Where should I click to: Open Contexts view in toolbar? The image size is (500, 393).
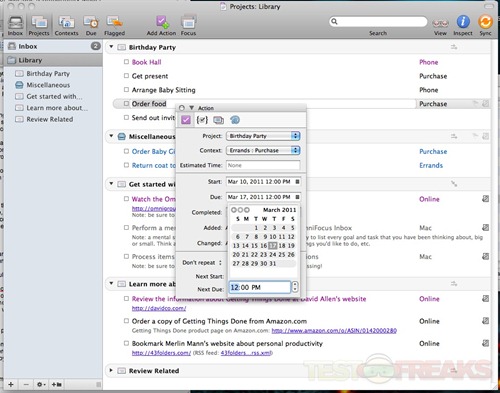[x=66, y=25]
